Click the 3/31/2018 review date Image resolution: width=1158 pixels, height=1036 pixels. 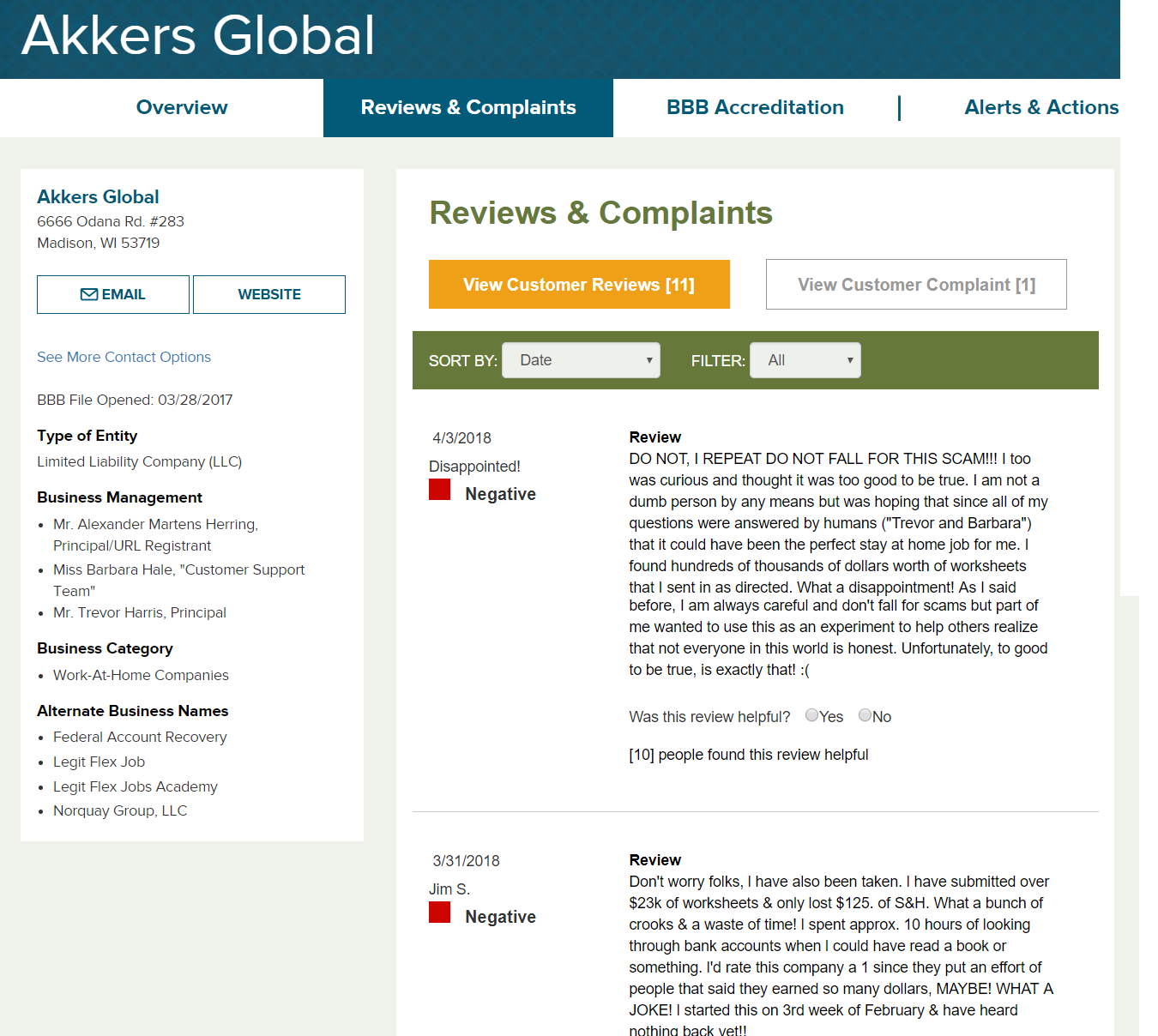[x=466, y=861]
